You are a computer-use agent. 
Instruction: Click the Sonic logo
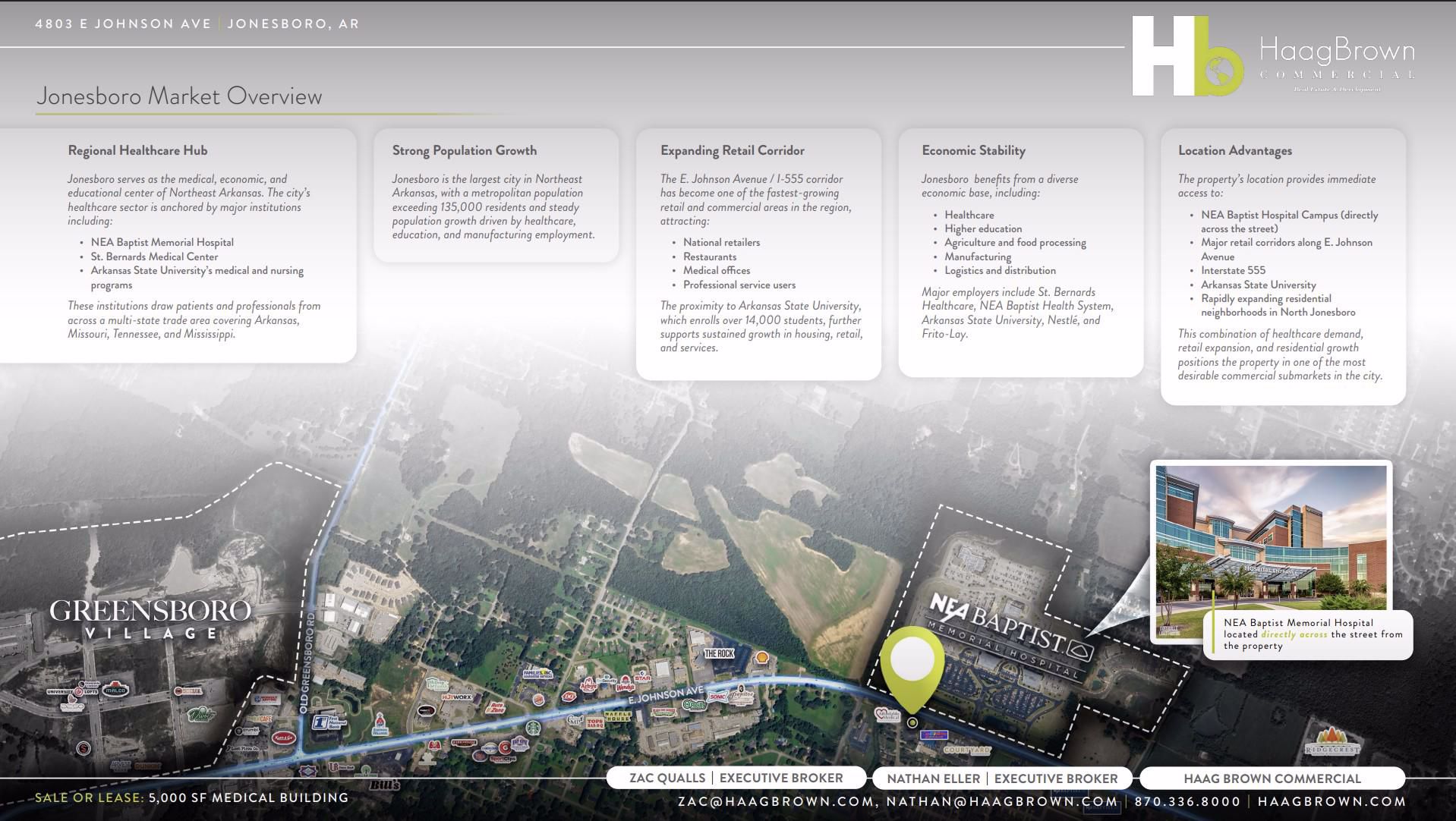717,697
